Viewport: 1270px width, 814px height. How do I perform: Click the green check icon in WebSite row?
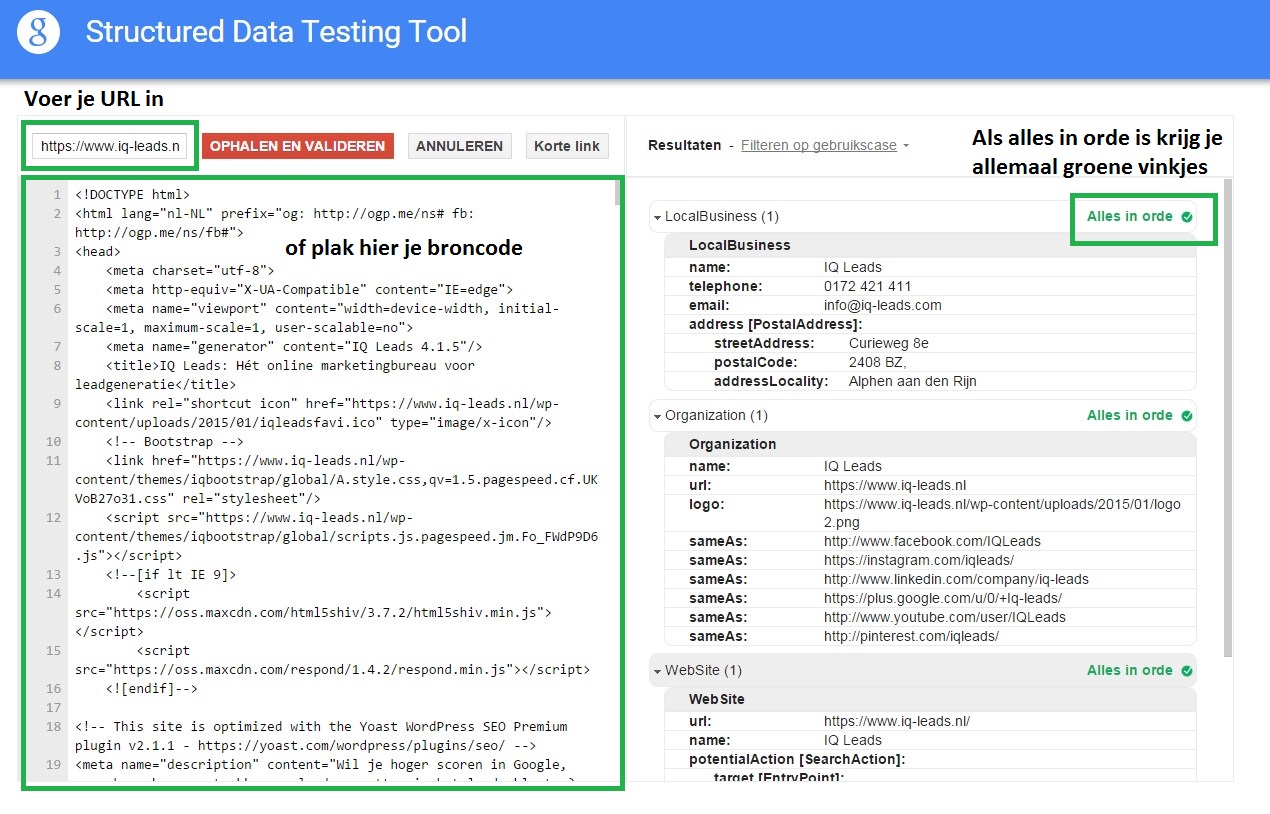pyautogui.click(x=1187, y=670)
